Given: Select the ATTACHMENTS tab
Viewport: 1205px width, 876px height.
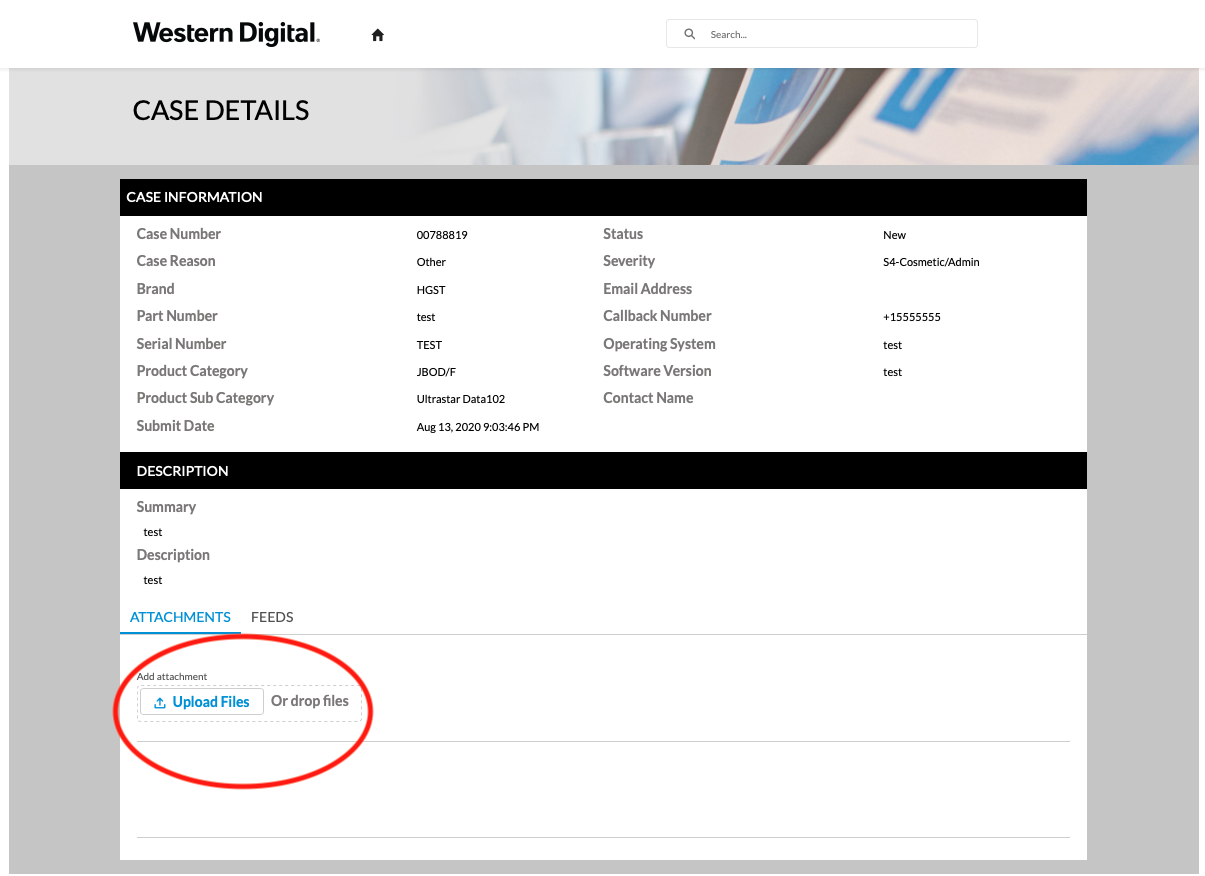Looking at the screenshot, I should point(180,617).
